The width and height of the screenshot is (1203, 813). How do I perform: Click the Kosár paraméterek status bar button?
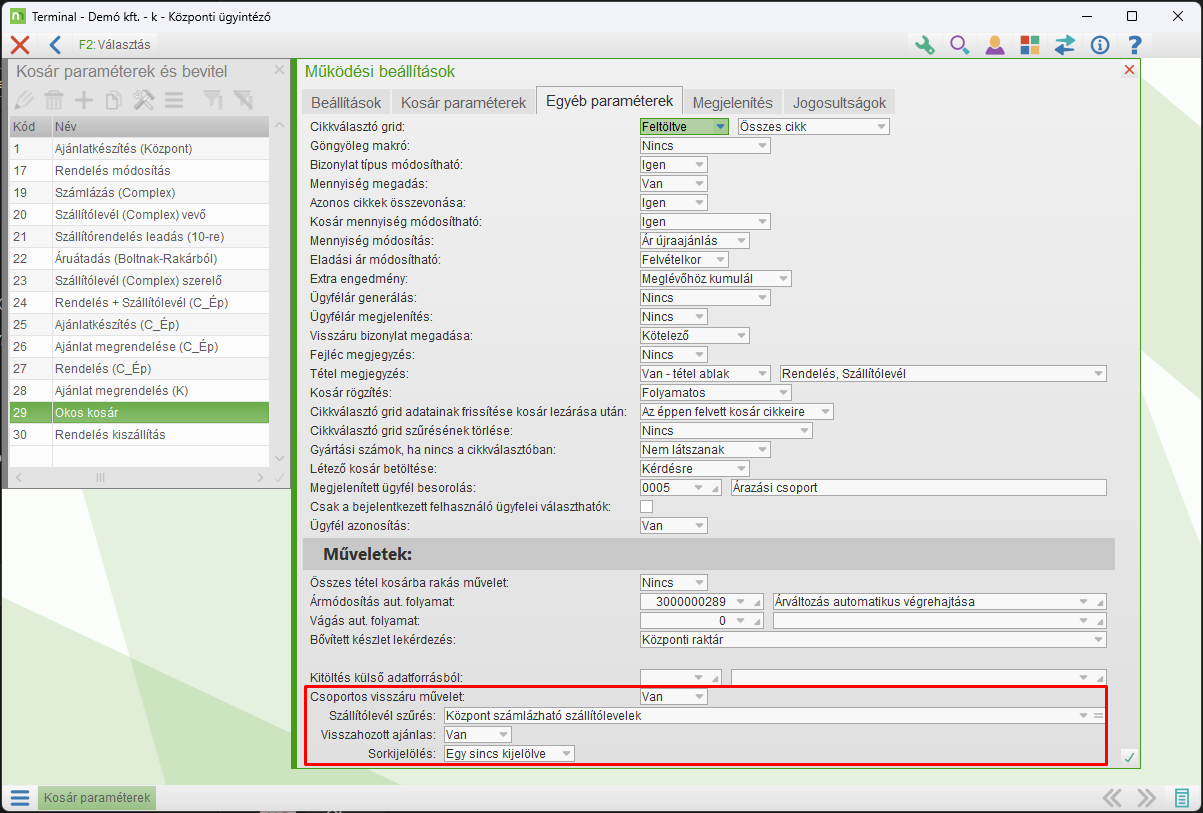97,798
